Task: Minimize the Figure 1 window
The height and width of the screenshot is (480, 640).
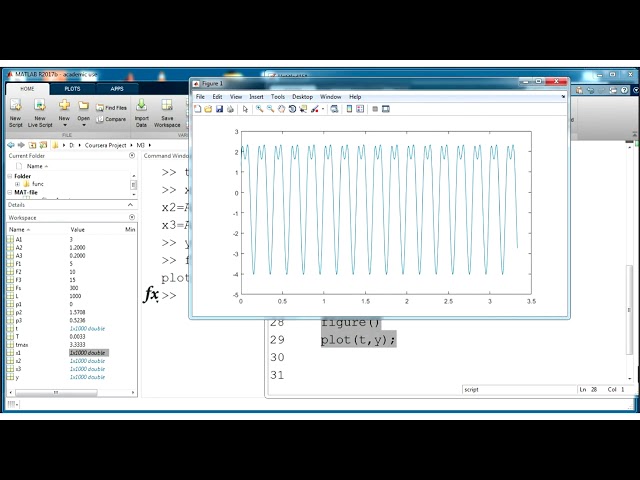Action: [526, 82]
